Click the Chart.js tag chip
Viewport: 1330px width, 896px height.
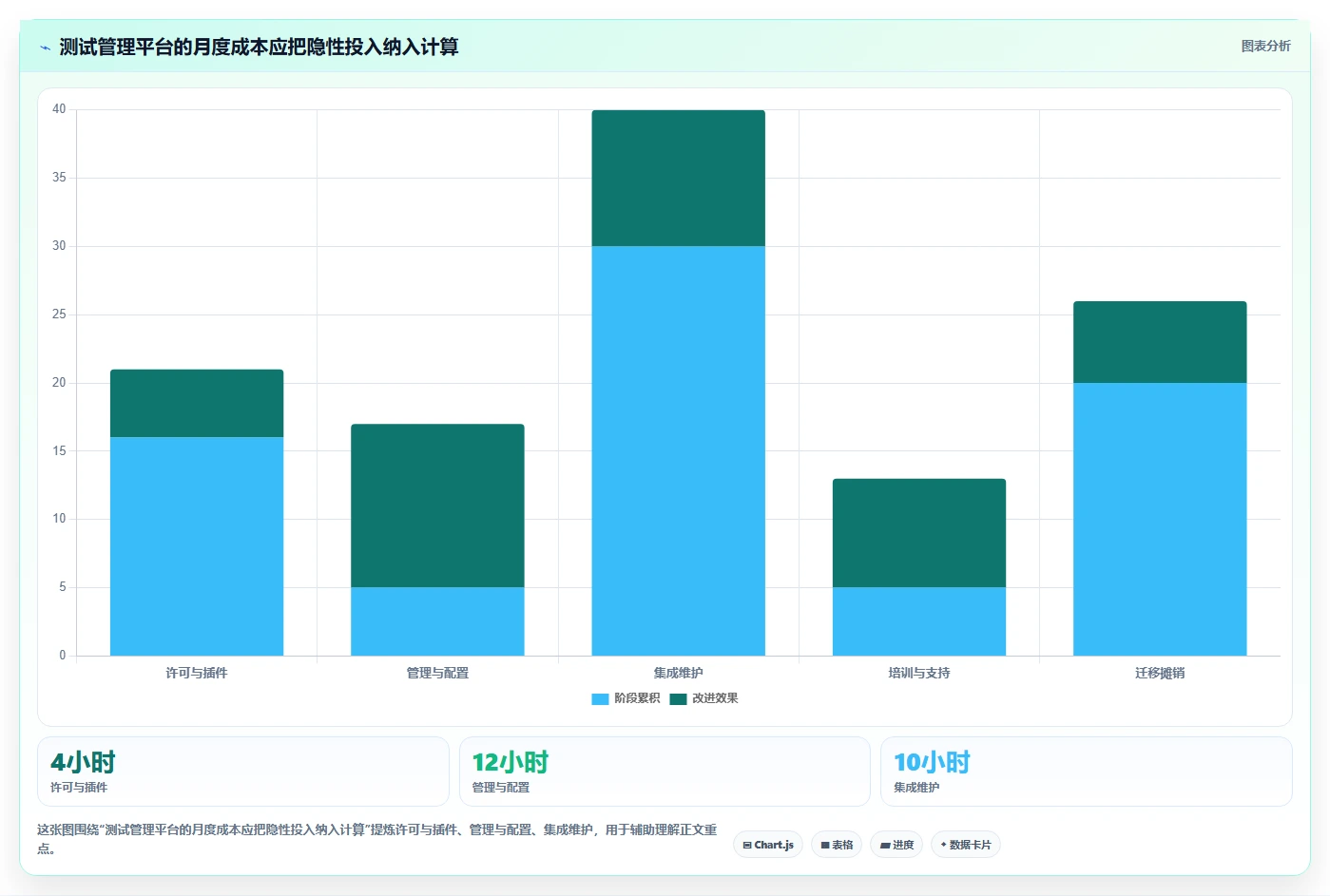(x=768, y=845)
